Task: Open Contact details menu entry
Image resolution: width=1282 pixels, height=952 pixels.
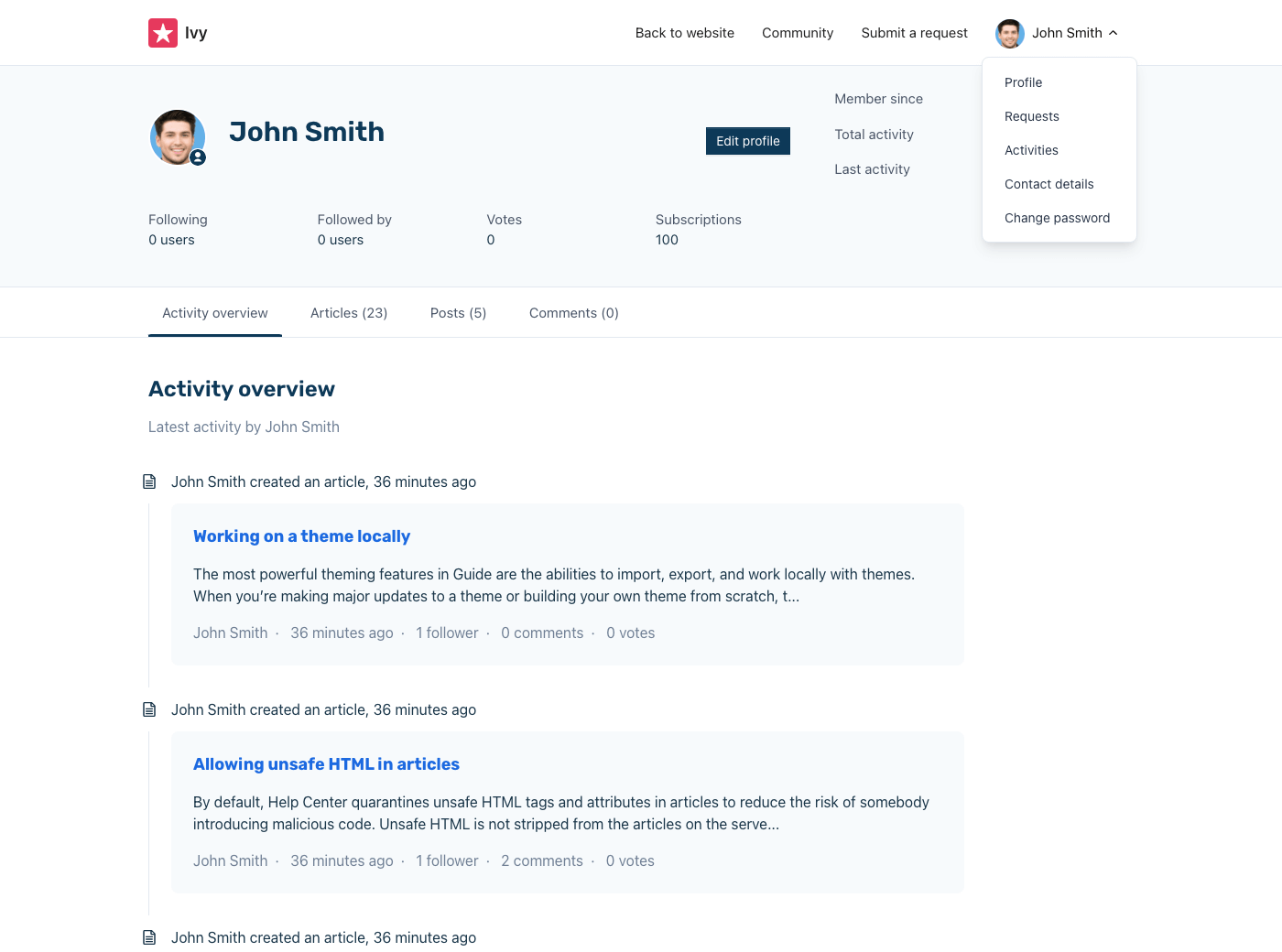Action: click(1048, 184)
